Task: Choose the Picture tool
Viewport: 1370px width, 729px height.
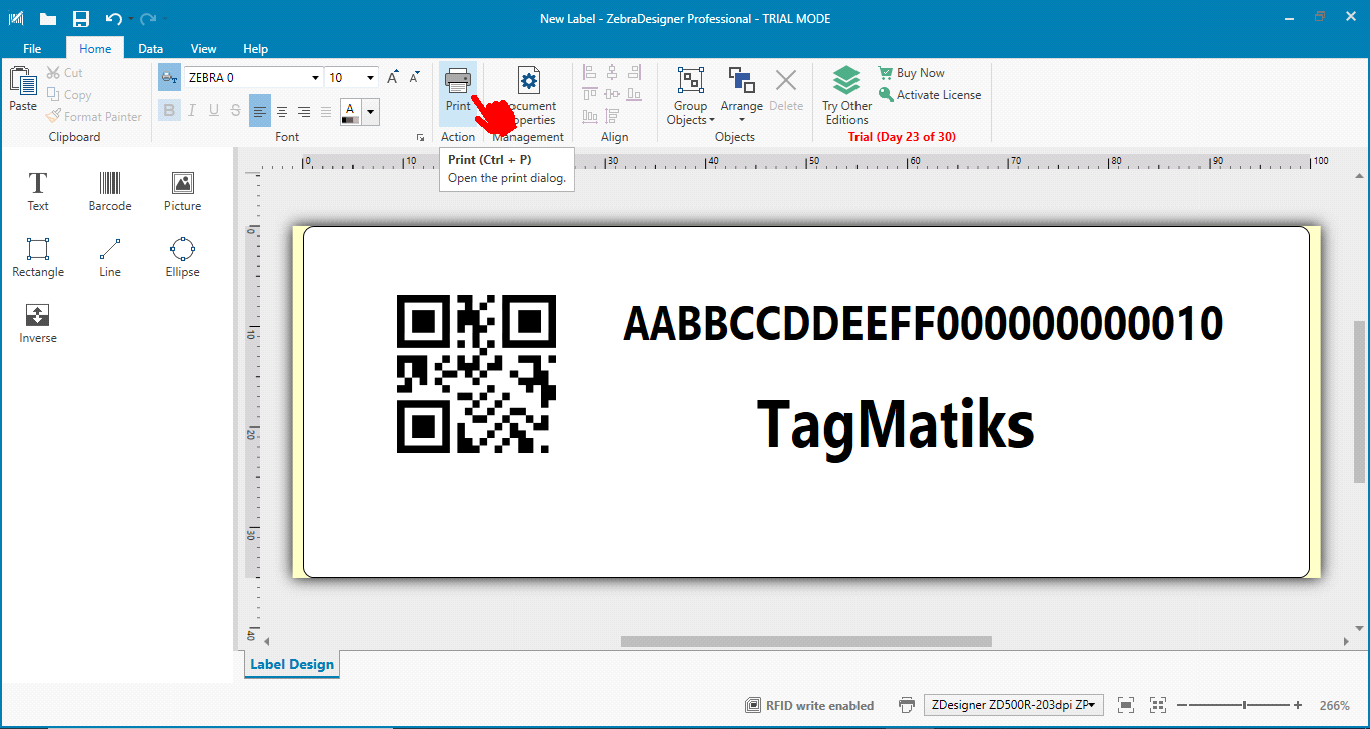Action: pos(182,190)
